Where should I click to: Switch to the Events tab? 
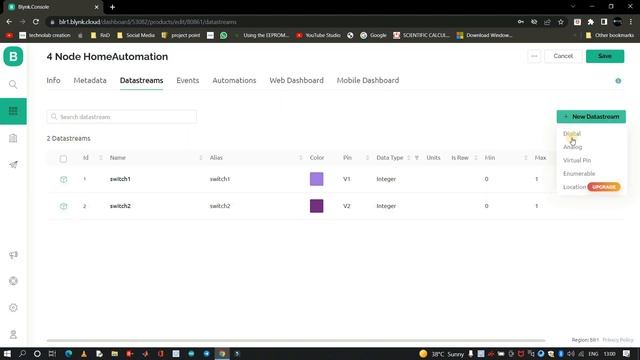click(x=188, y=80)
